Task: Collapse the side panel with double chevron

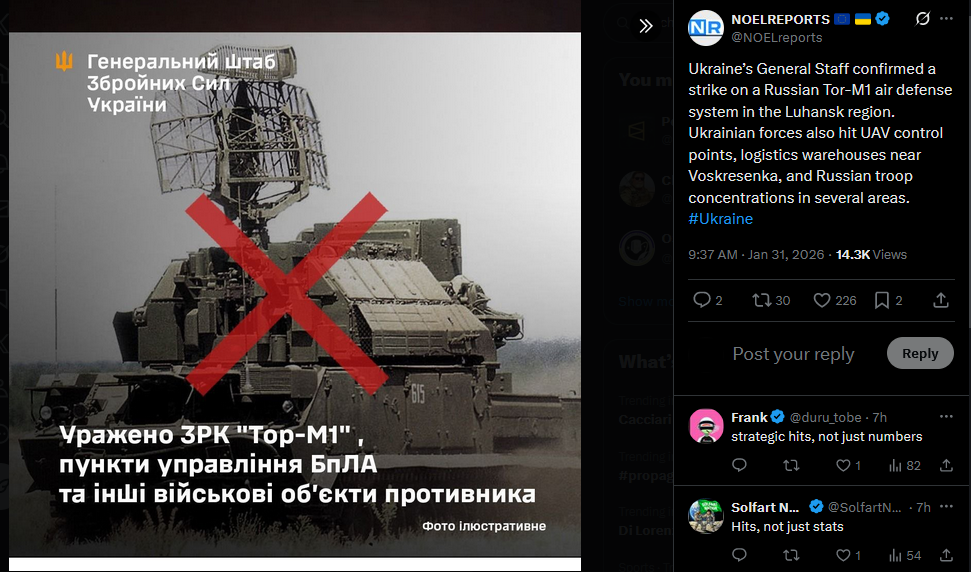Action: (645, 26)
